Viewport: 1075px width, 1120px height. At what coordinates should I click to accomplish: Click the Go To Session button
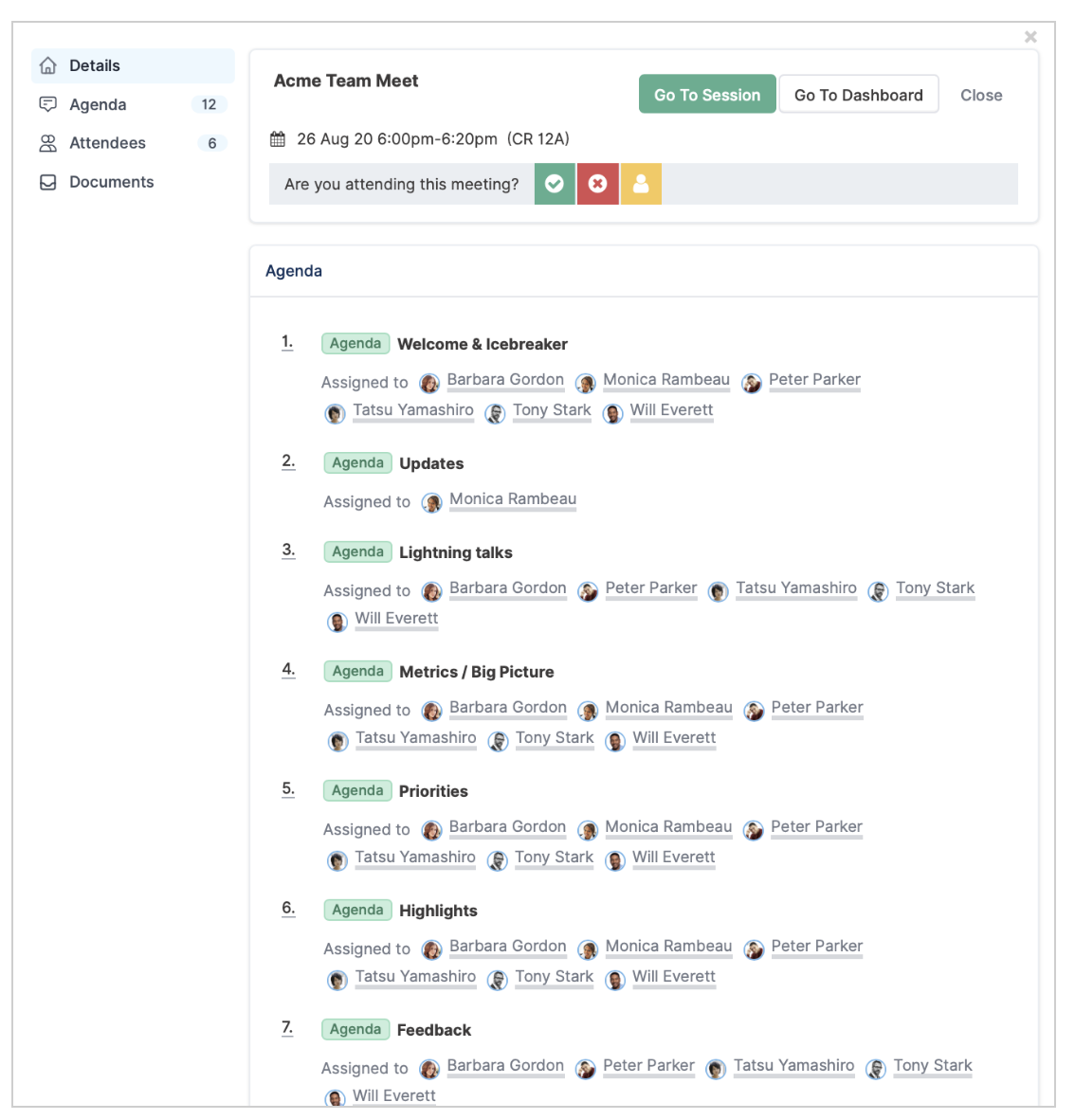707,95
